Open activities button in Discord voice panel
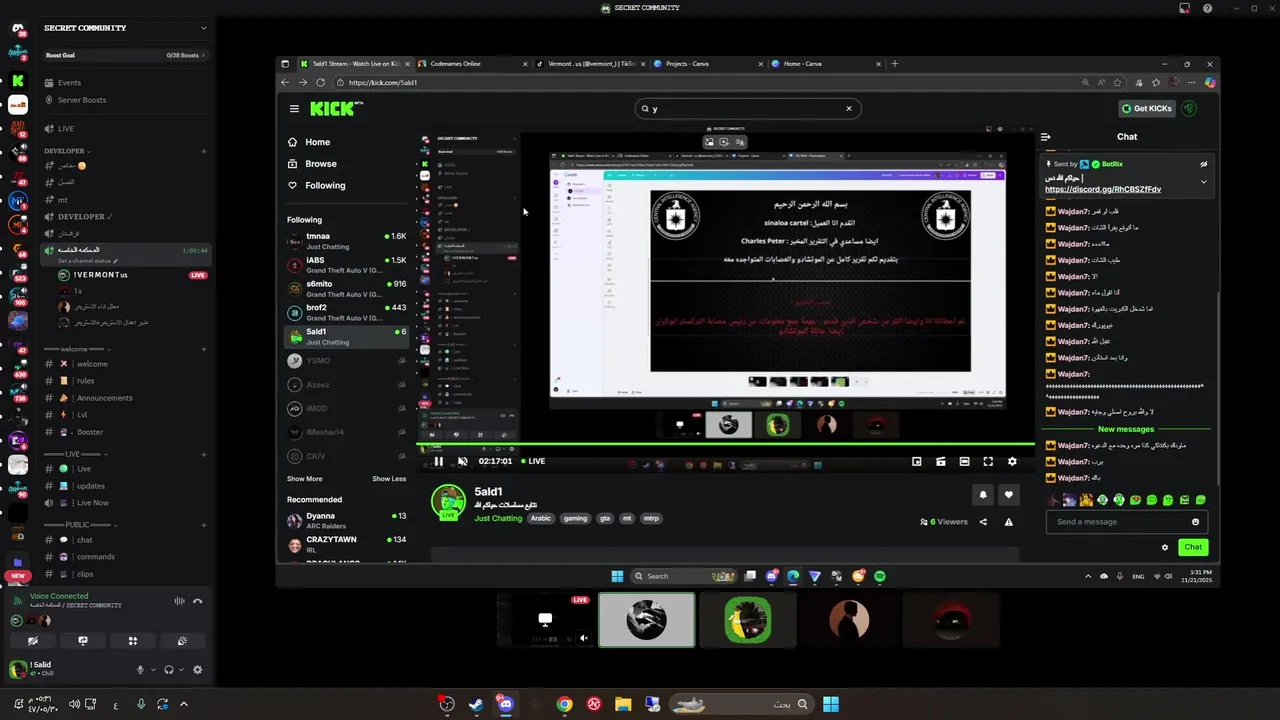Image resolution: width=1280 pixels, height=720 pixels. coord(132,641)
